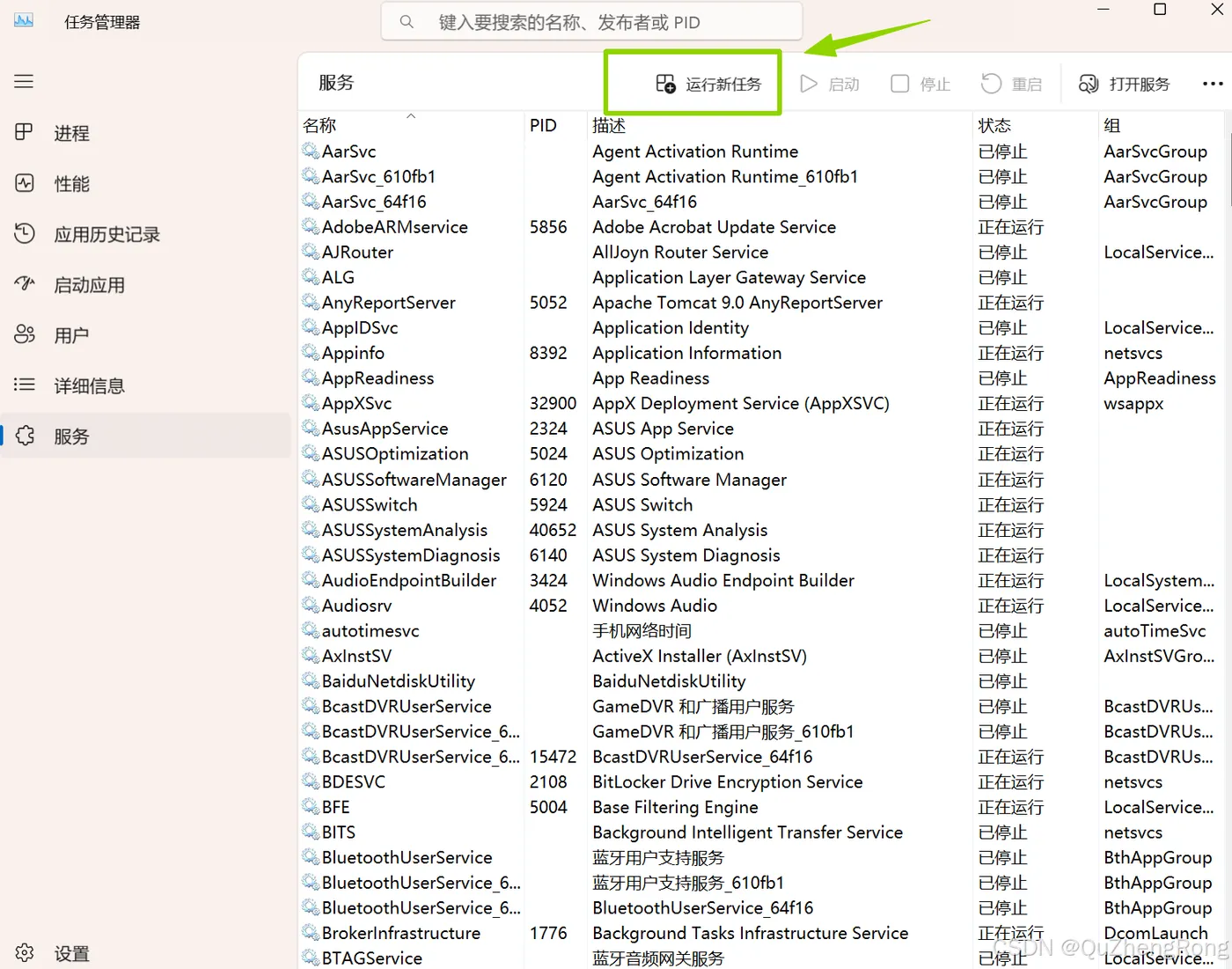Select the ASUSSwitch service name
Screen dimensions: 1232x969
[370, 505]
